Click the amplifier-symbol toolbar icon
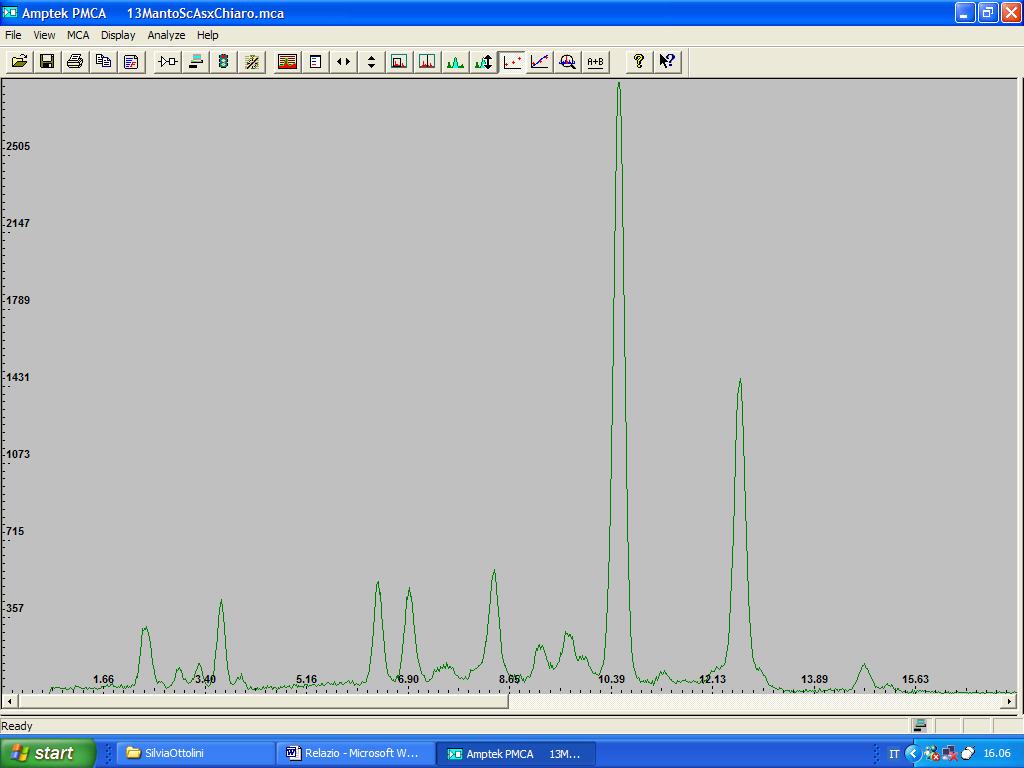Image resolution: width=1024 pixels, height=768 pixels. click(x=167, y=61)
